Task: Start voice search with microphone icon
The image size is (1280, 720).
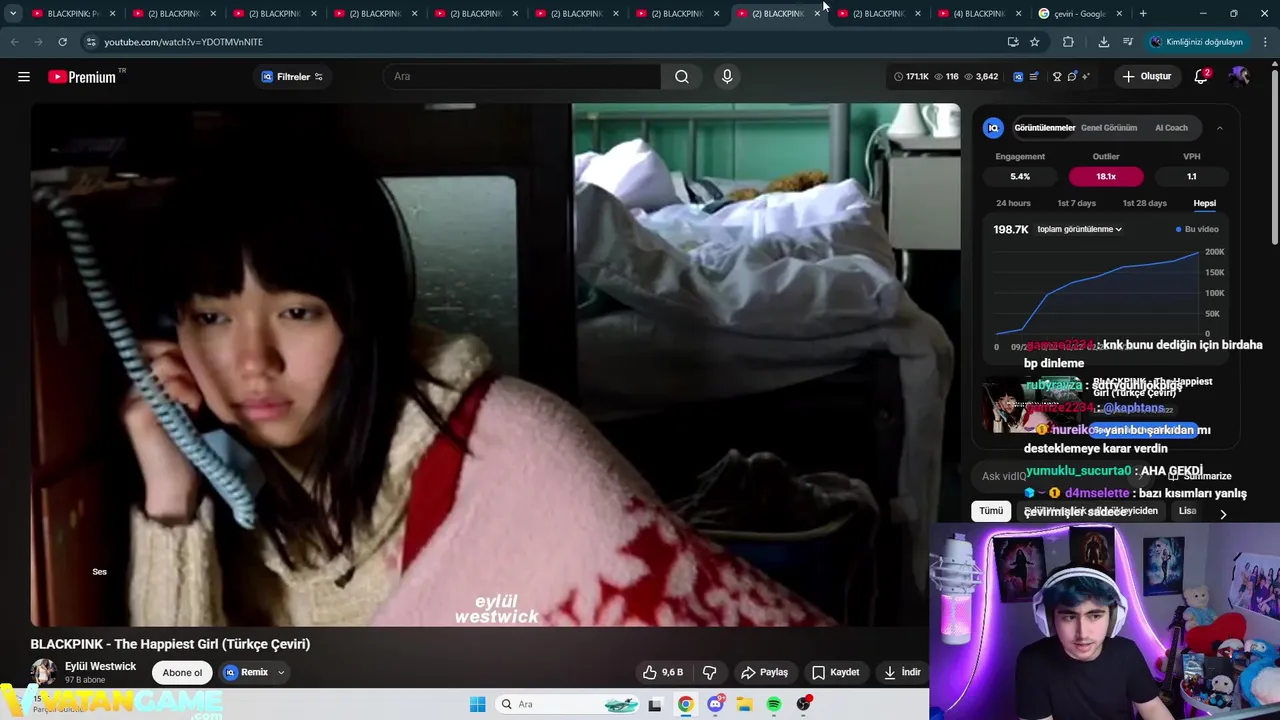Action: [x=727, y=77]
